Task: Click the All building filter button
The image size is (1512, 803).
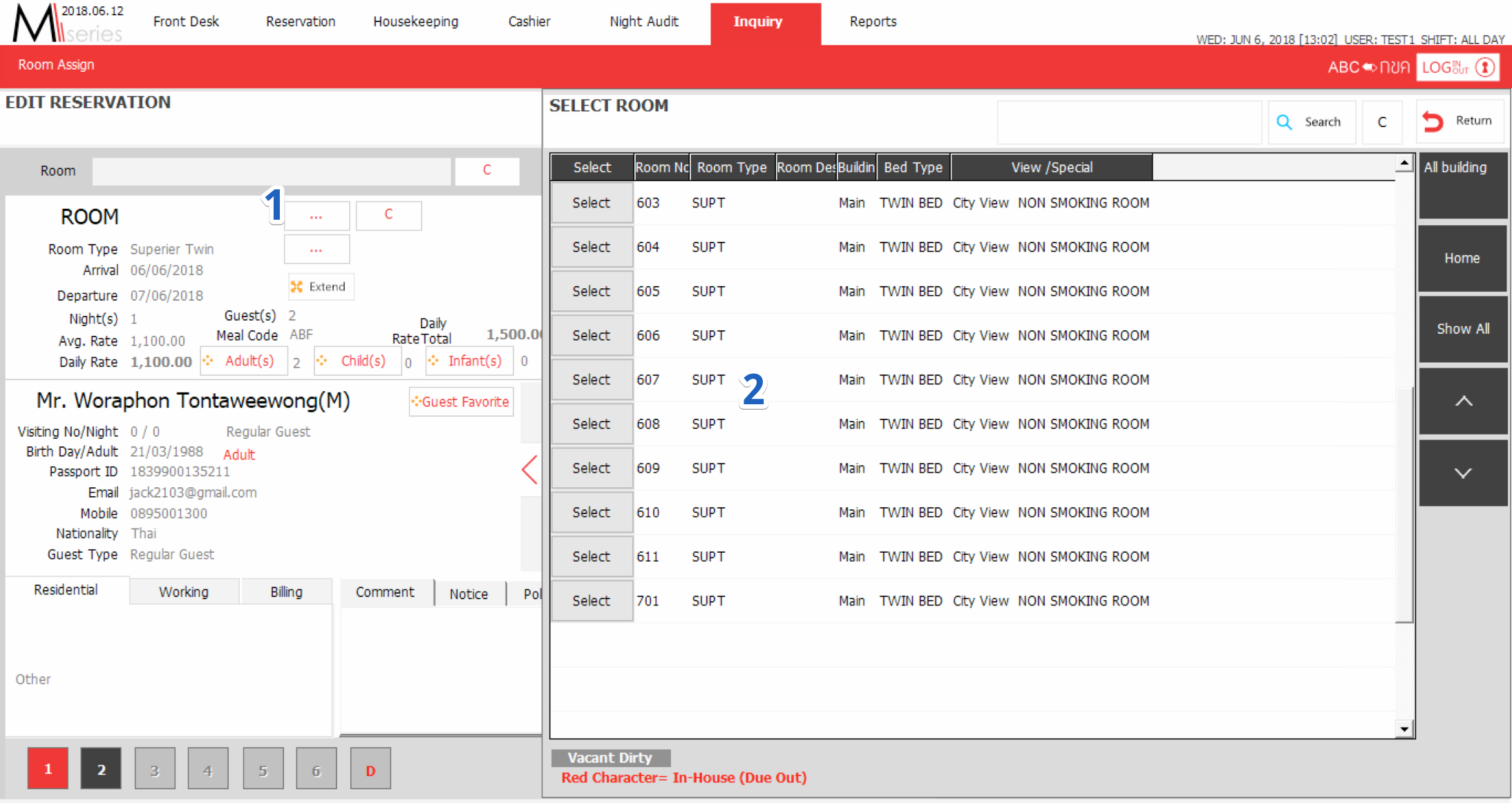Action: tap(1462, 185)
